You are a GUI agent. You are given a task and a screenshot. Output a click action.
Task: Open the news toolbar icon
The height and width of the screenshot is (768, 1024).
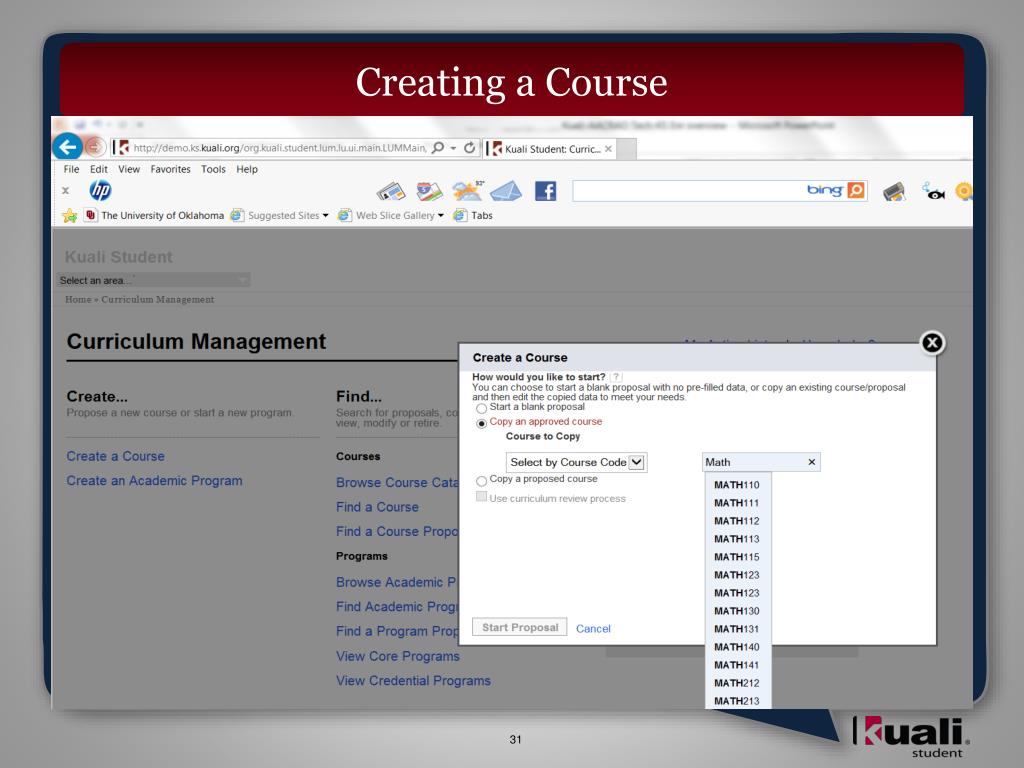(x=391, y=191)
